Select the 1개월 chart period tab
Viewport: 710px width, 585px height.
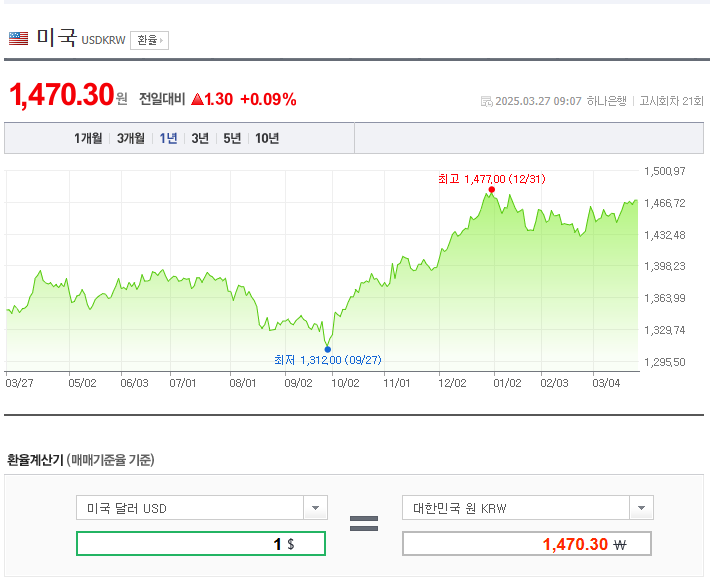click(x=88, y=138)
